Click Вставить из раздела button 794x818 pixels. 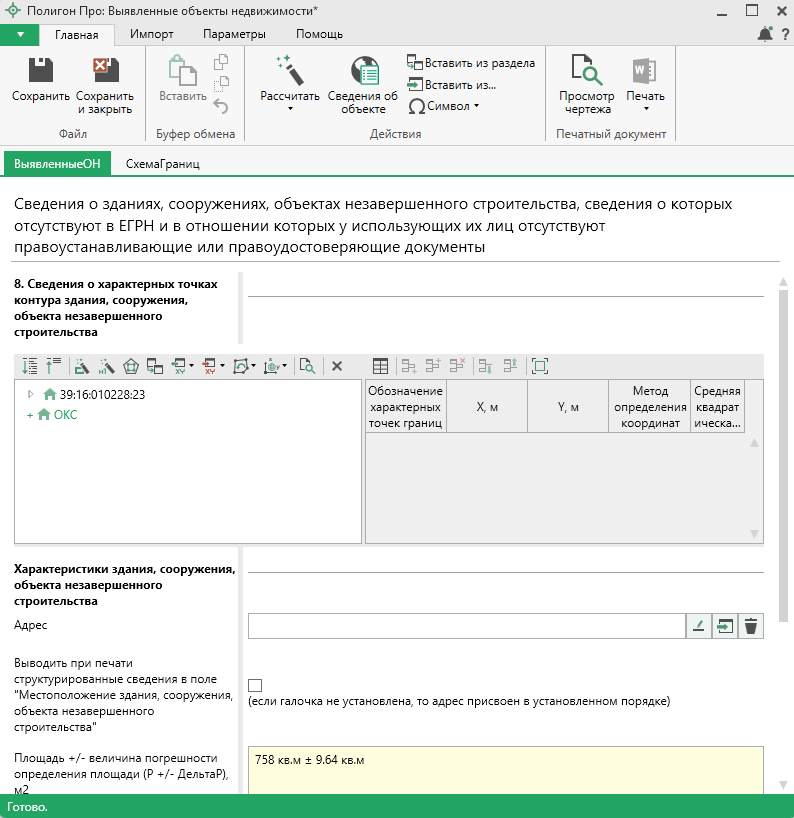tap(470, 63)
